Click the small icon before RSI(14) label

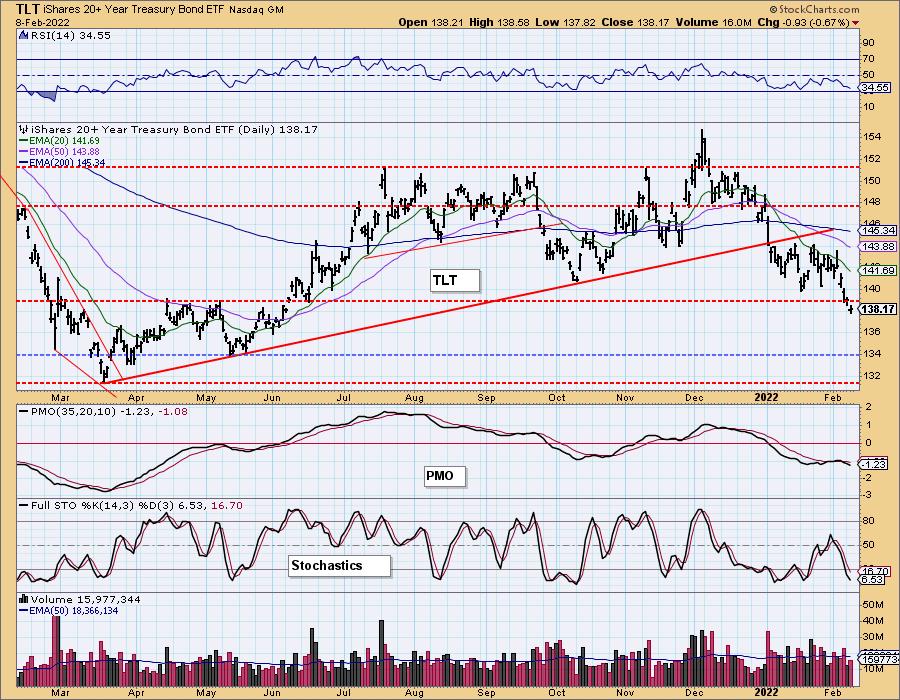pyautogui.click(x=23, y=35)
